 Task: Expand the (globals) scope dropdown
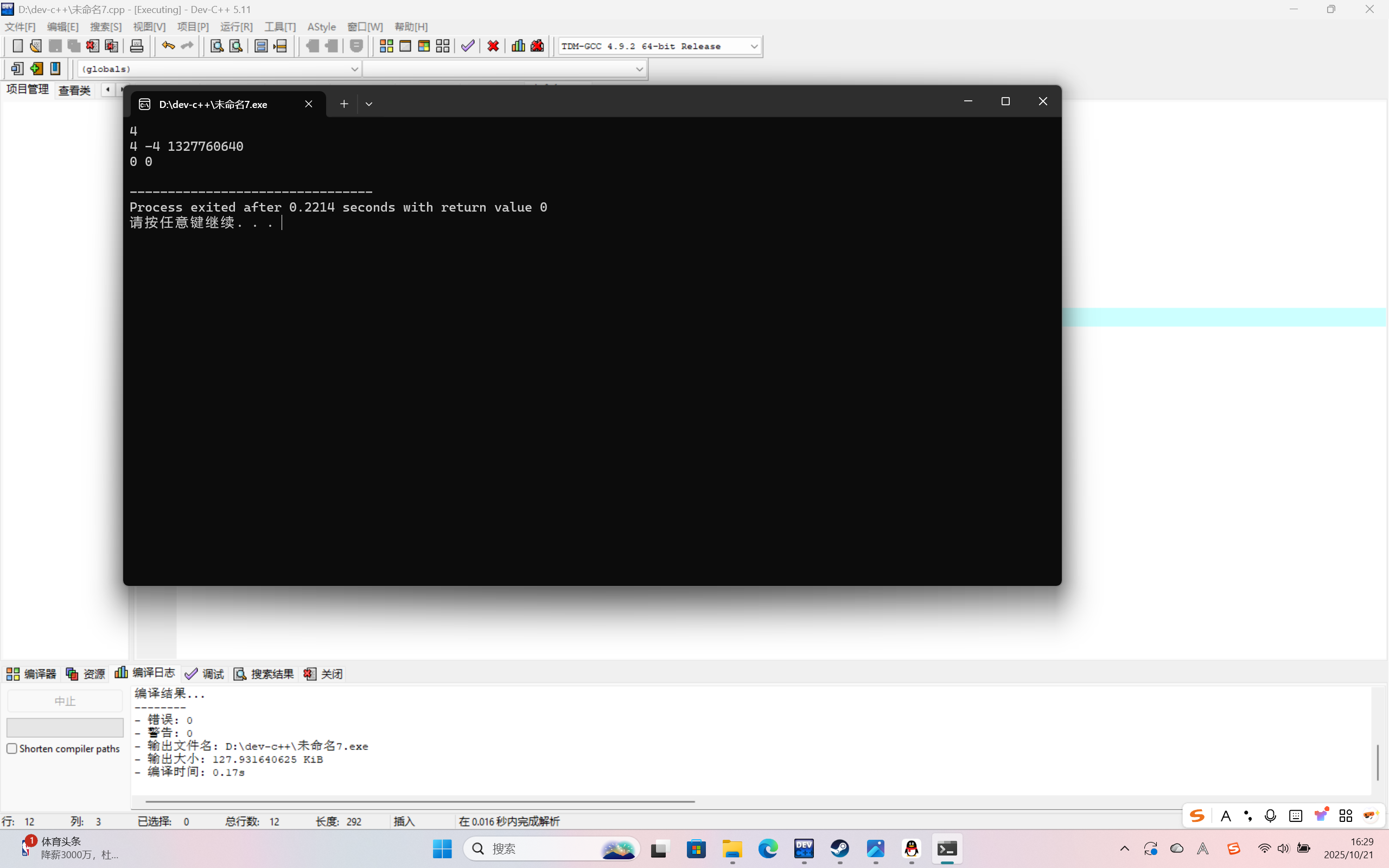354,69
